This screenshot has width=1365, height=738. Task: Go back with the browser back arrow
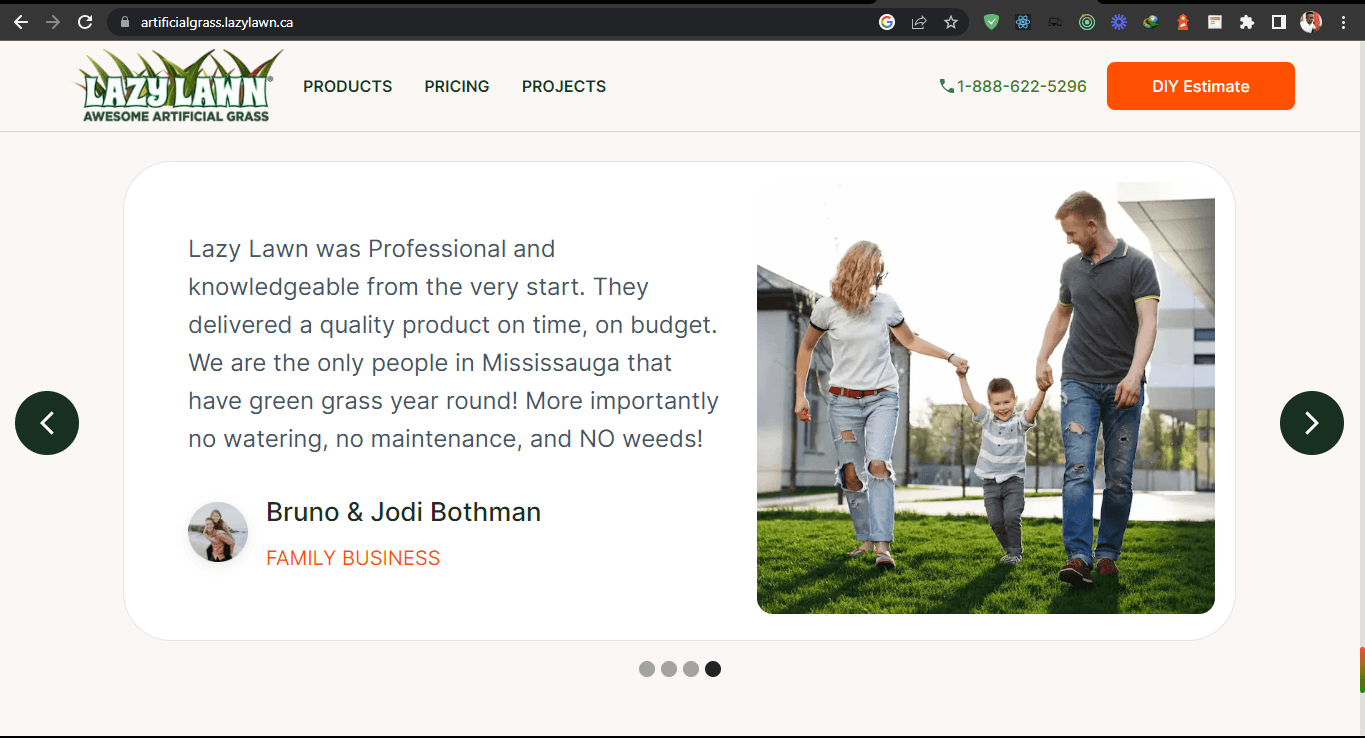[x=20, y=22]
